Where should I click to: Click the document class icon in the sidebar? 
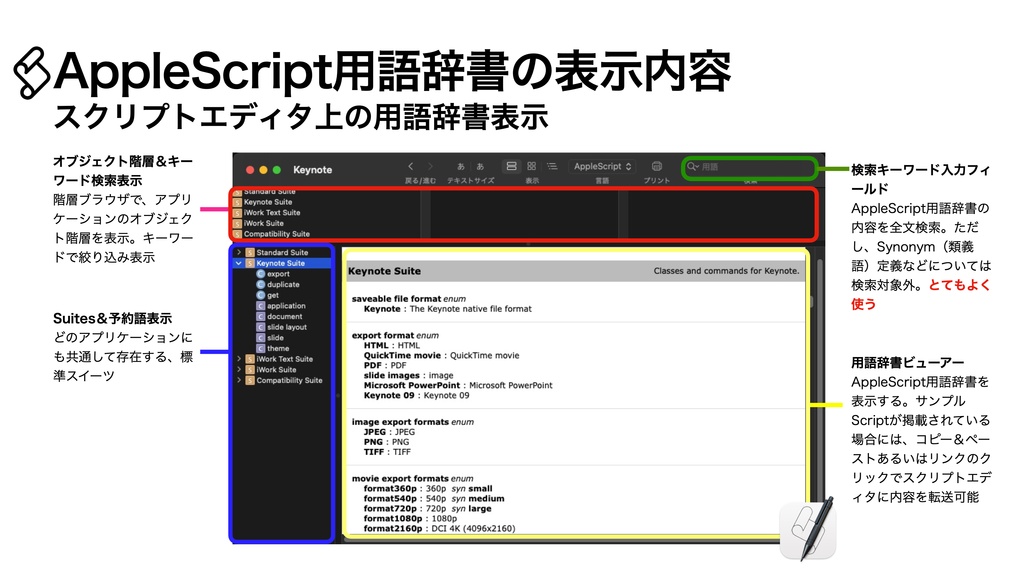coord(261,314)
